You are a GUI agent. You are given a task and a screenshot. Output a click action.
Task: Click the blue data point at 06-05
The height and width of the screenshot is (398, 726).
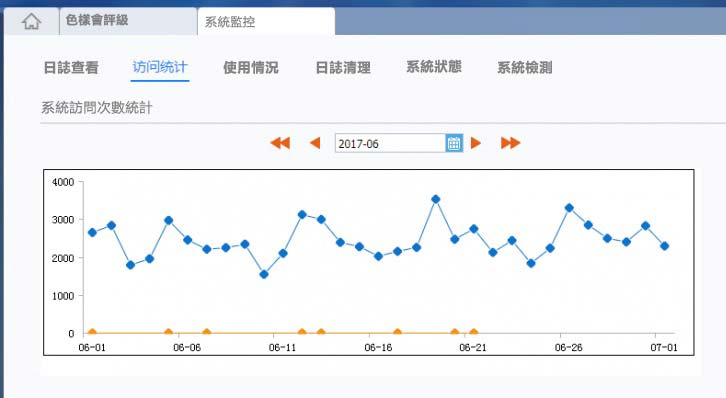(x=169, y=220)
